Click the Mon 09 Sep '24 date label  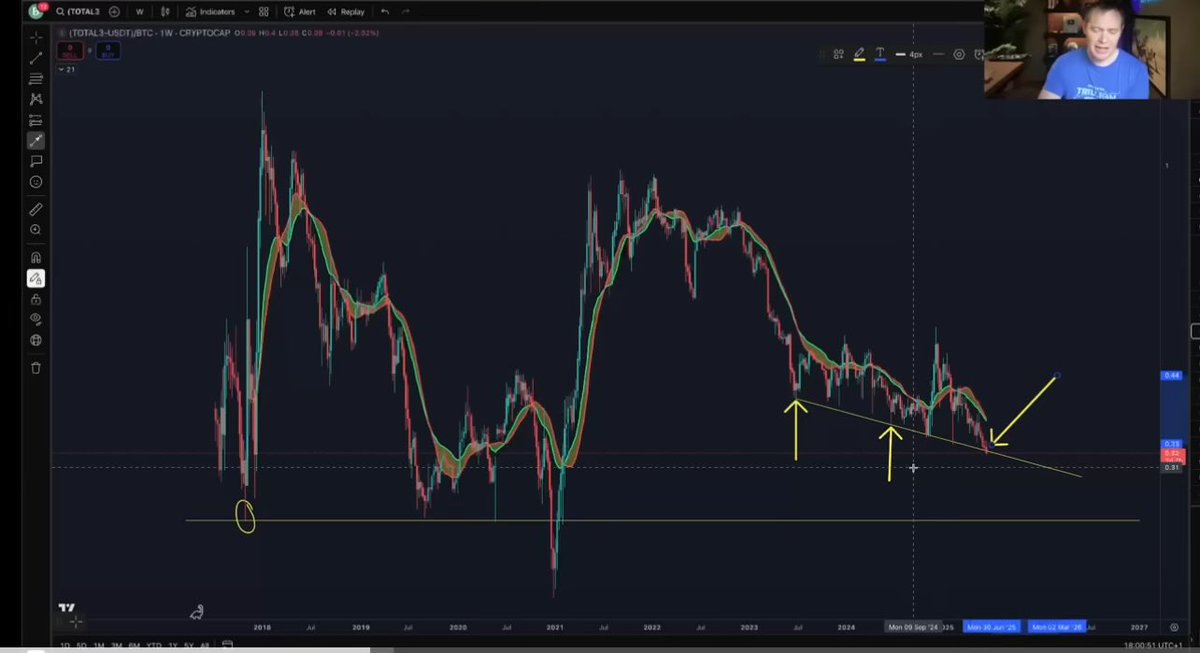click(x=913, y=627)
